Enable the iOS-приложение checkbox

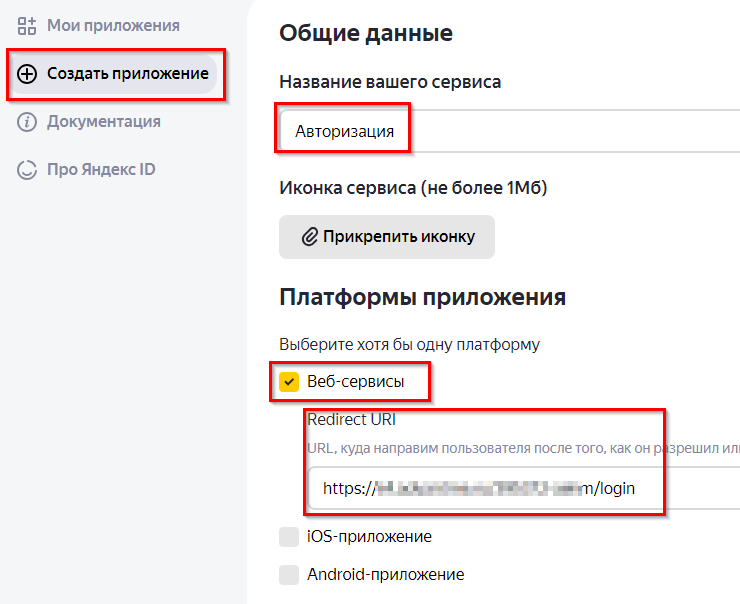289,537
